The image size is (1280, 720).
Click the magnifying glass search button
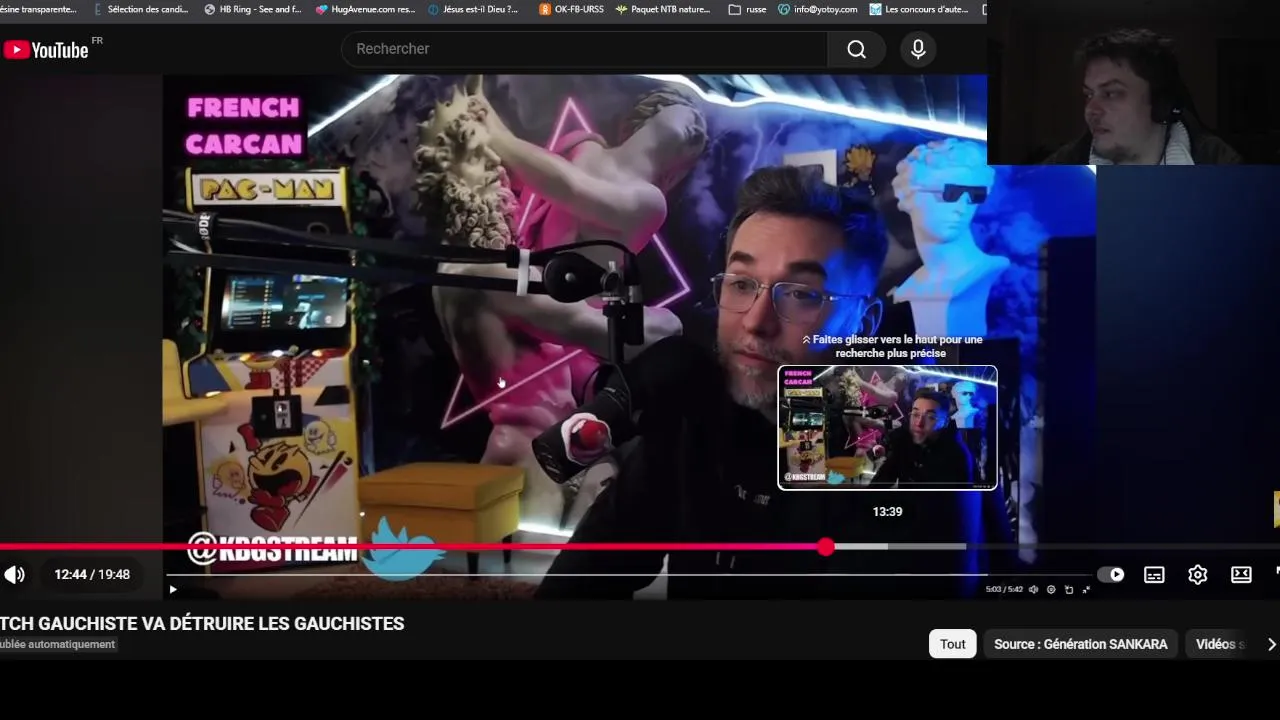856,49
